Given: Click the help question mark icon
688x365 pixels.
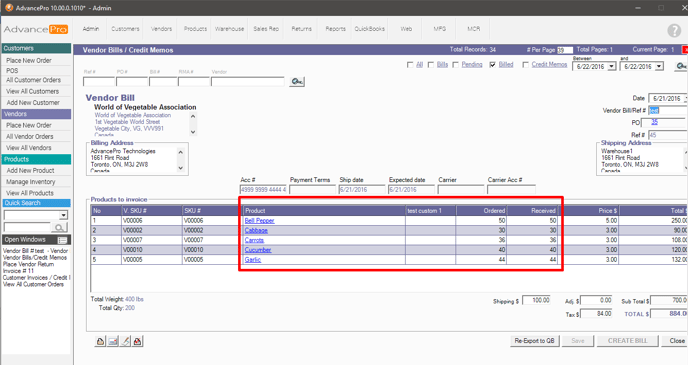Looking at the screenshot, I should (674, 30).
